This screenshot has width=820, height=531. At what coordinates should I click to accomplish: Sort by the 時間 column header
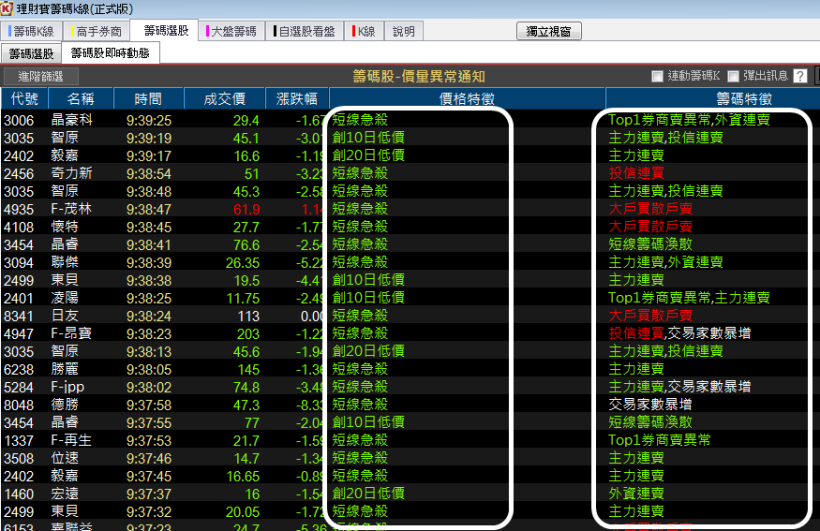[x=147, y=98]
